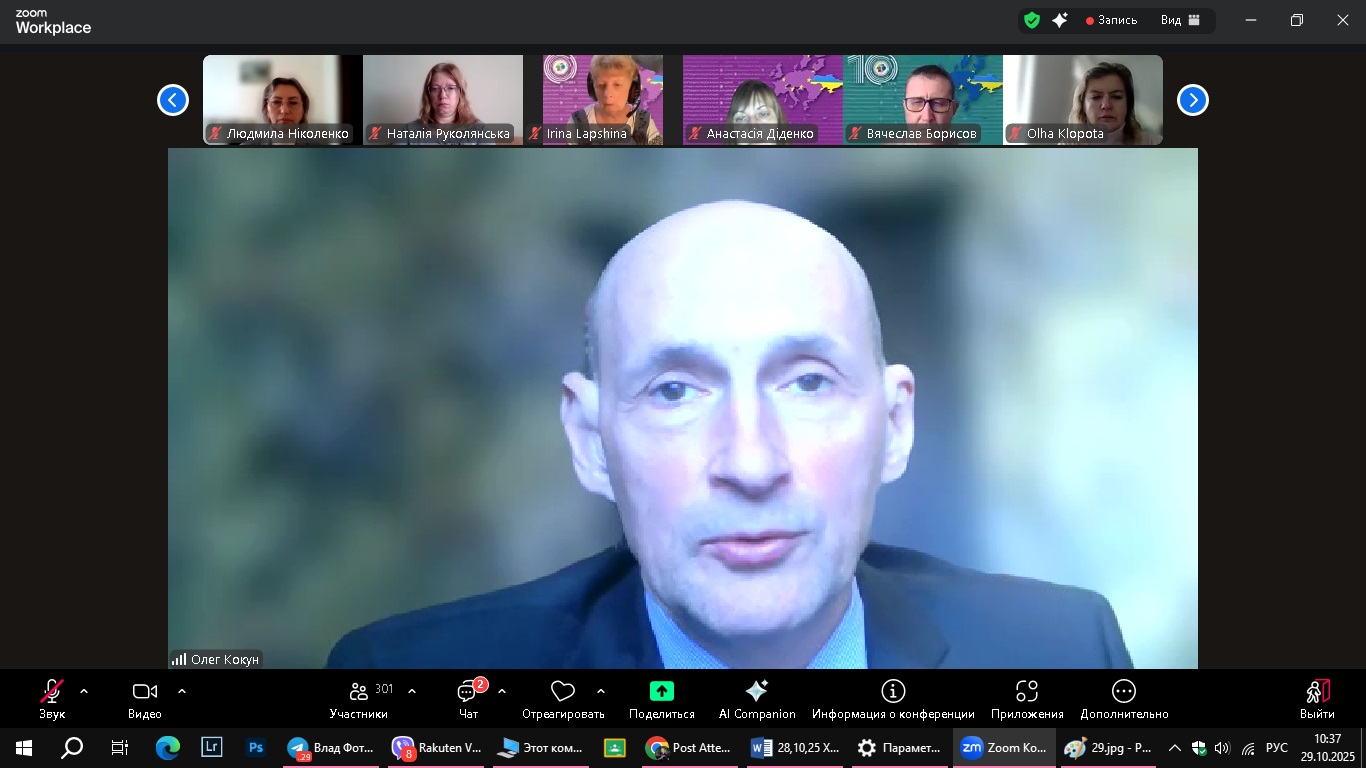Click the Выйти leave meeting button
1366x768 pixels.
[1317, 697]
